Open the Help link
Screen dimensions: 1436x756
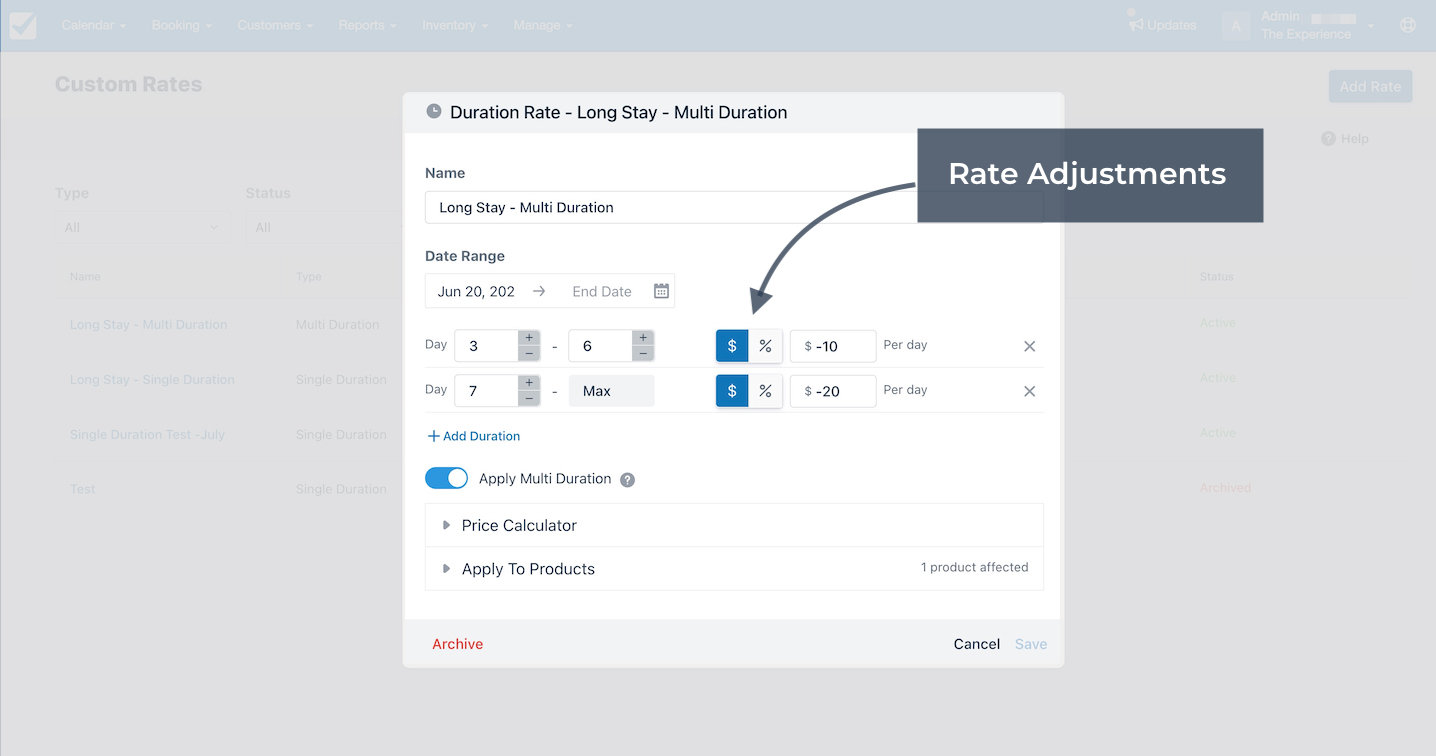(x=1345, y=139)
